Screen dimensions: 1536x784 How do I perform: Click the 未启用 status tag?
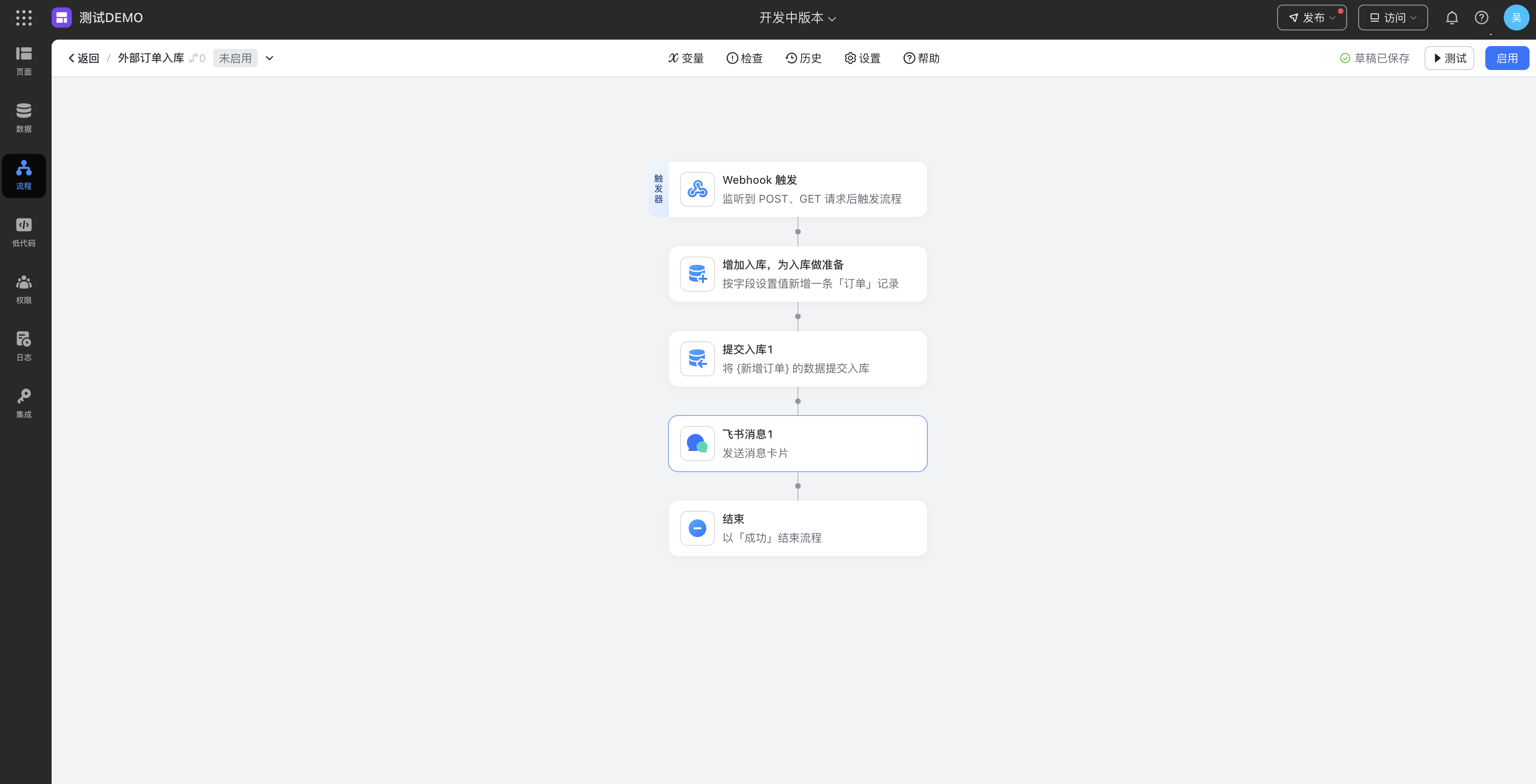[x=235, y=59]
